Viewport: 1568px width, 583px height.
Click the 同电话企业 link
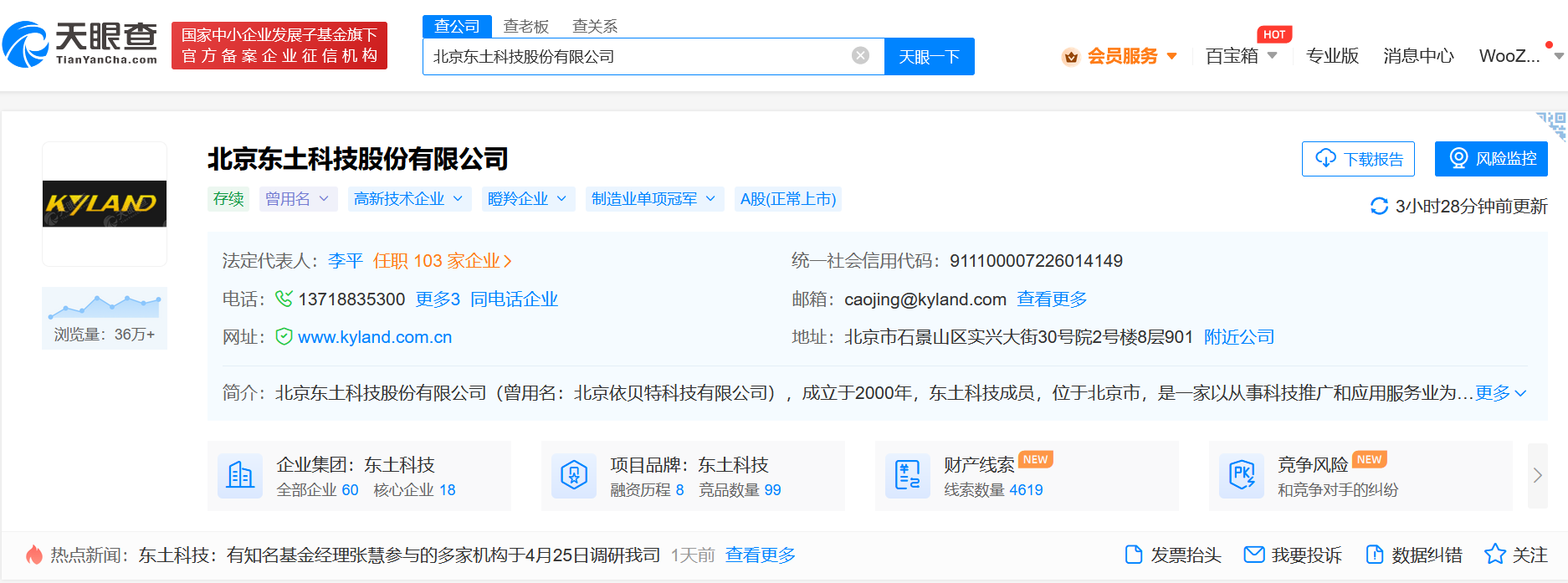pyautogui.click(x=514, y=299)
